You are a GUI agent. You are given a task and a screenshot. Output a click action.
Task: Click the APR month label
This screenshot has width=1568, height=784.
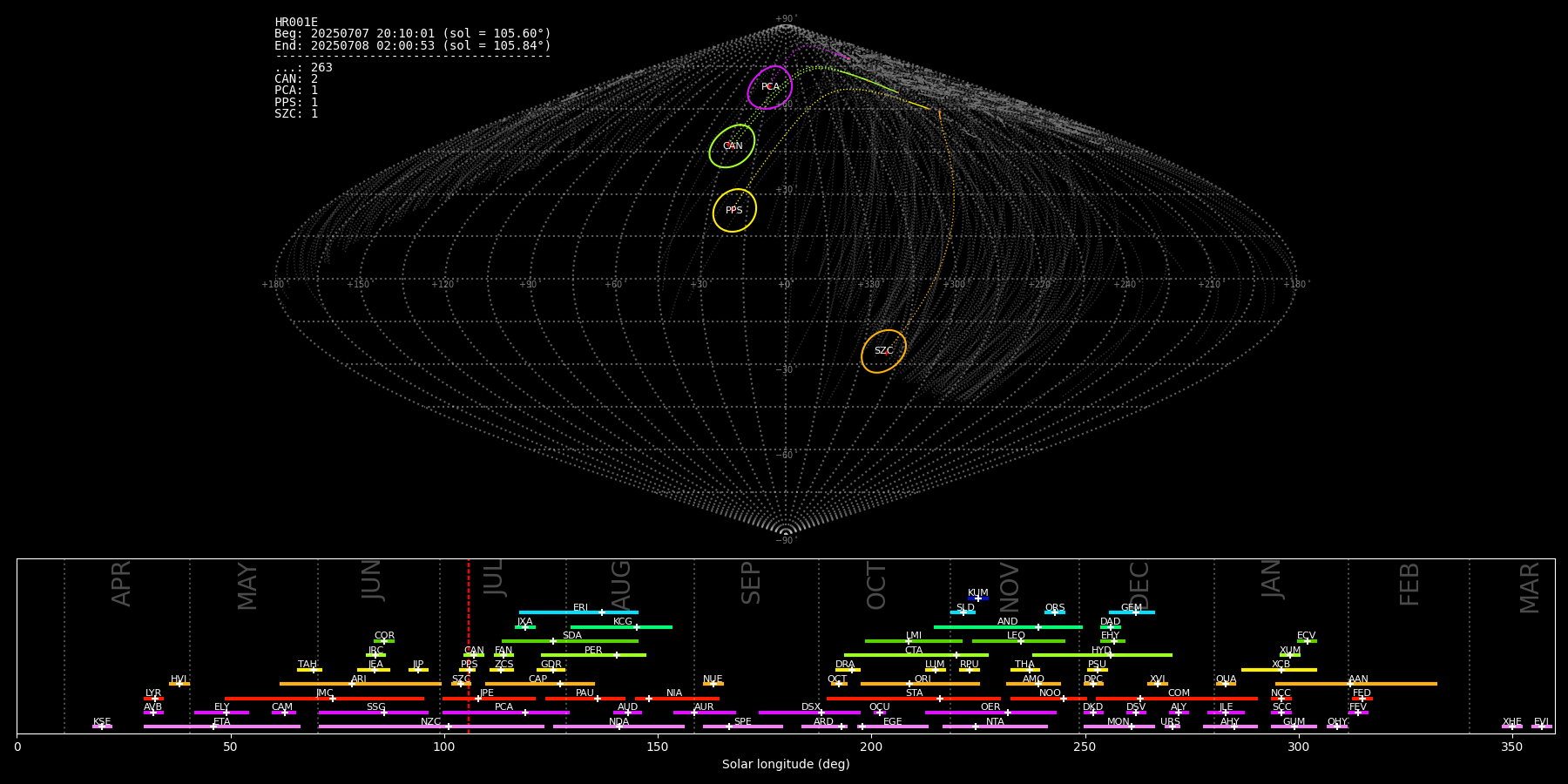point(121,584)
